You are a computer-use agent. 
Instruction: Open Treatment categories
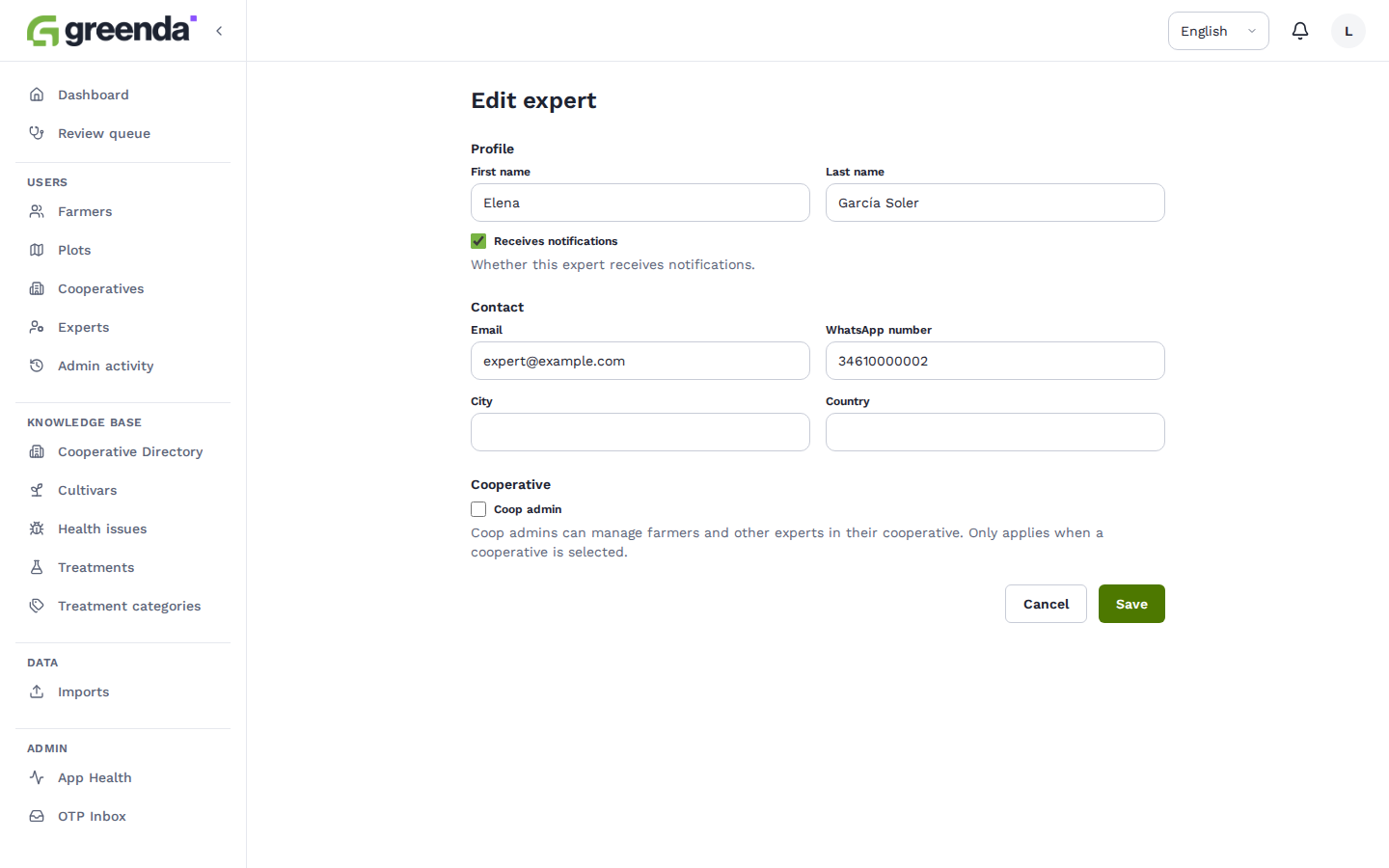[123, 606]
